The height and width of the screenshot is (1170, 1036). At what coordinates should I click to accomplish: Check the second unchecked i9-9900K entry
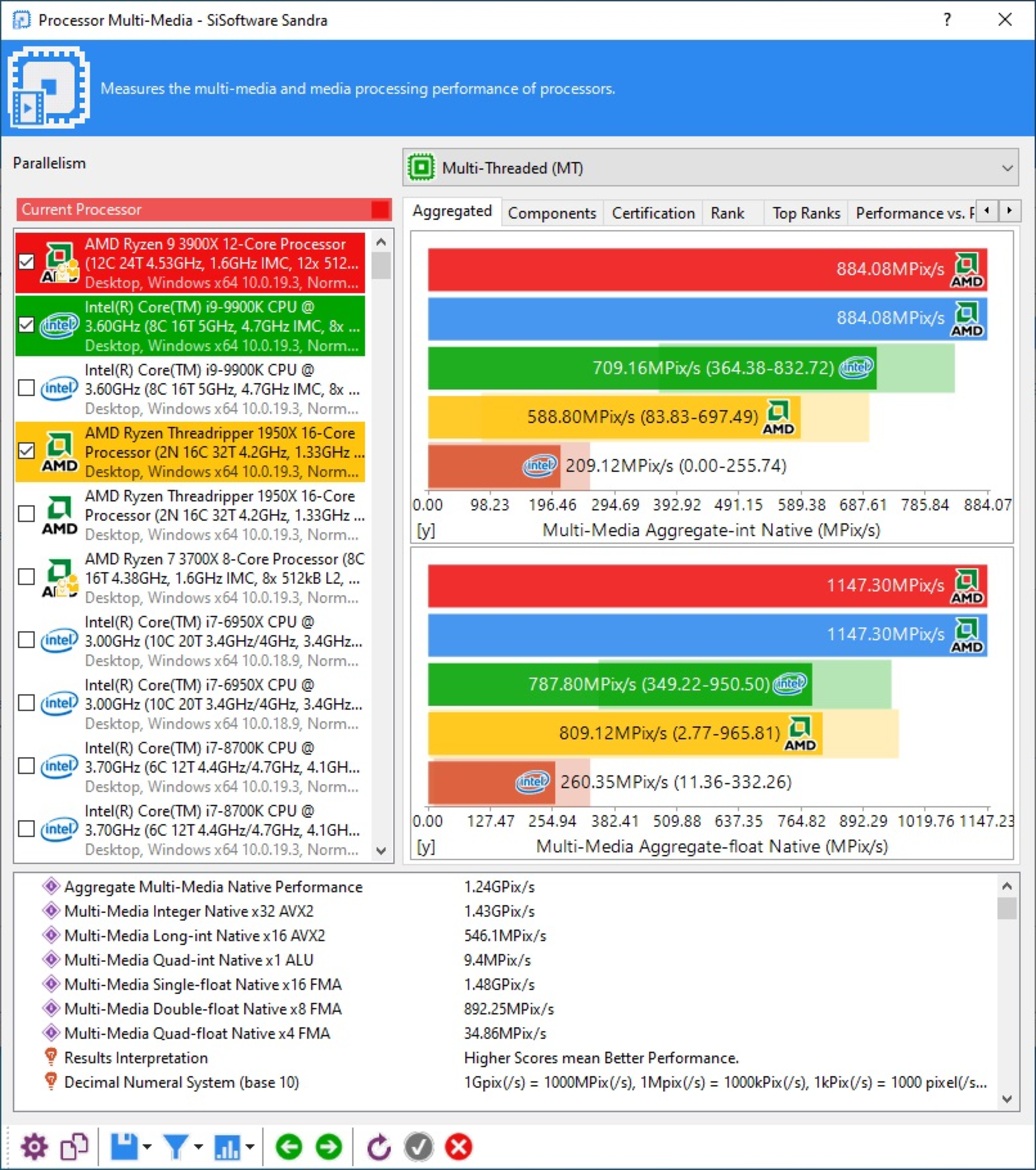(x=27, y=388)
